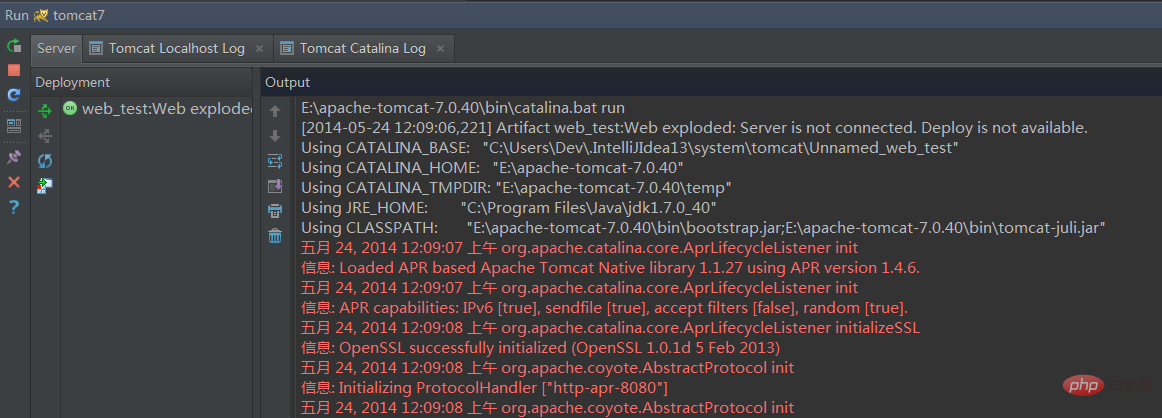Click the Using CATALINA_HOME line
Viewport: 1162px width, 418px height.
click(x=492, y=168)
